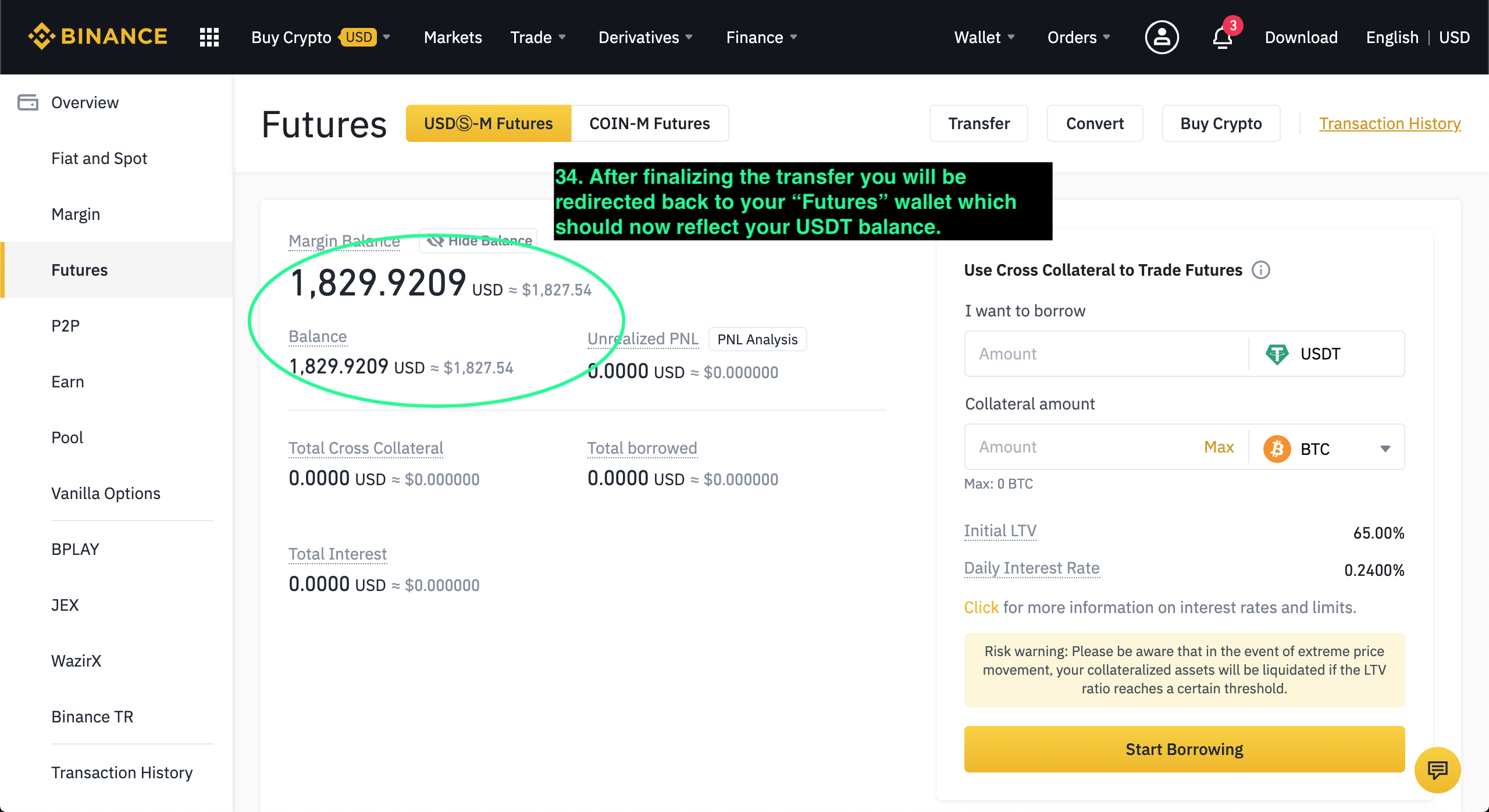The height and width of the screenshot is (812, 1489).
Task: Select the USDⓈ-M Futures tab
Action: point(489,123)
